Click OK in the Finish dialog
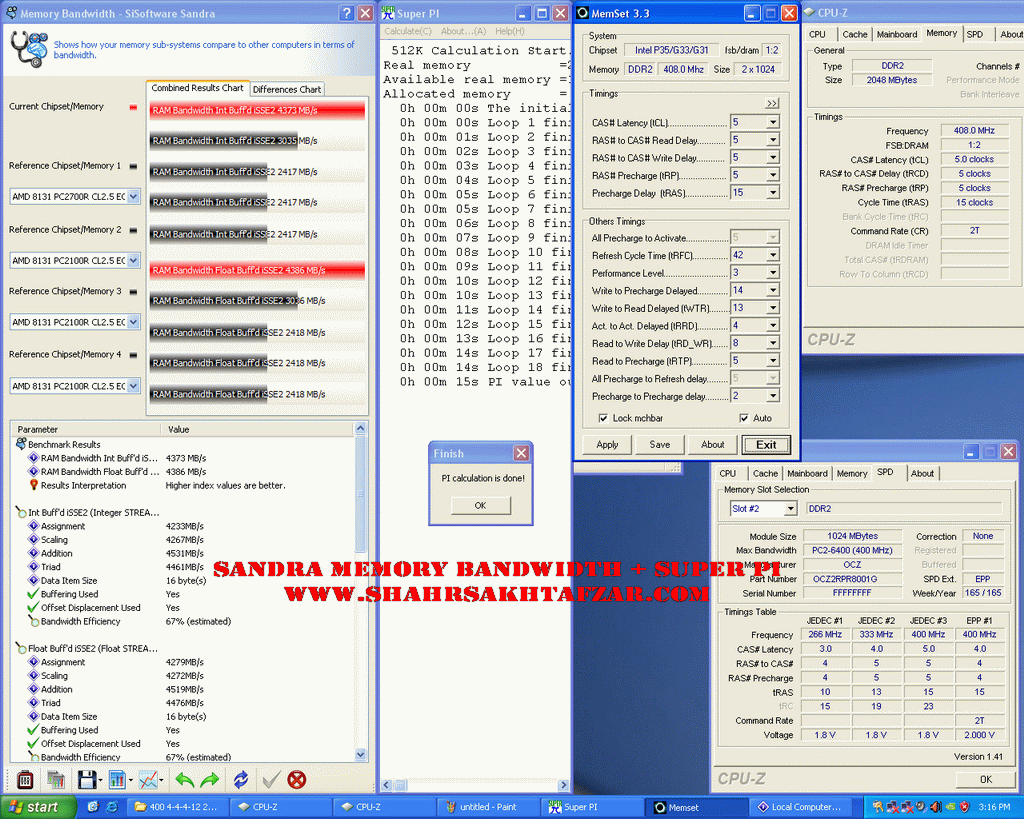The width and height of the screenshot is (1024, 819). pos(481,506)
